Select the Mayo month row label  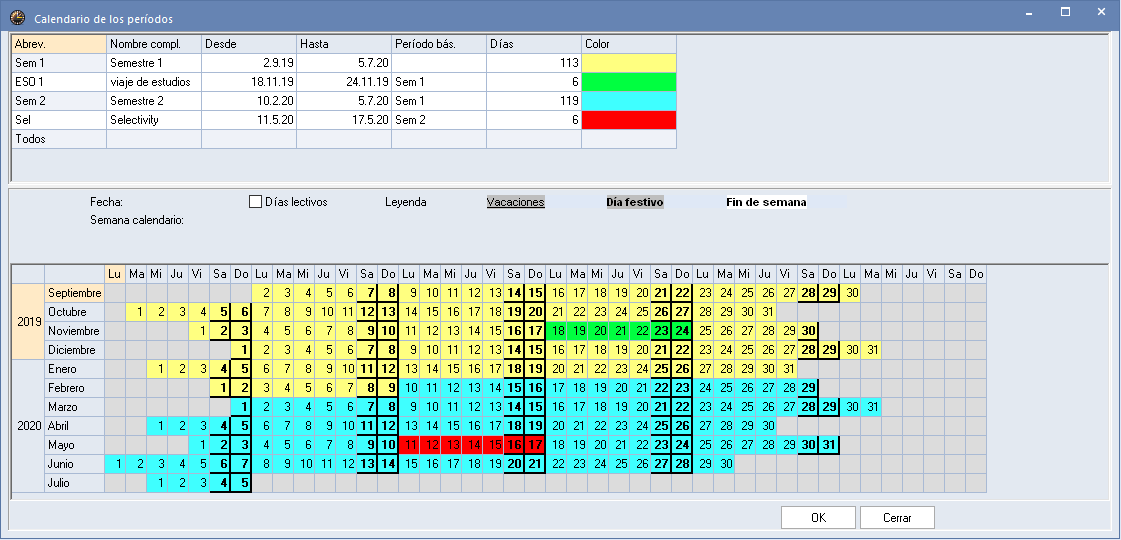74,445
